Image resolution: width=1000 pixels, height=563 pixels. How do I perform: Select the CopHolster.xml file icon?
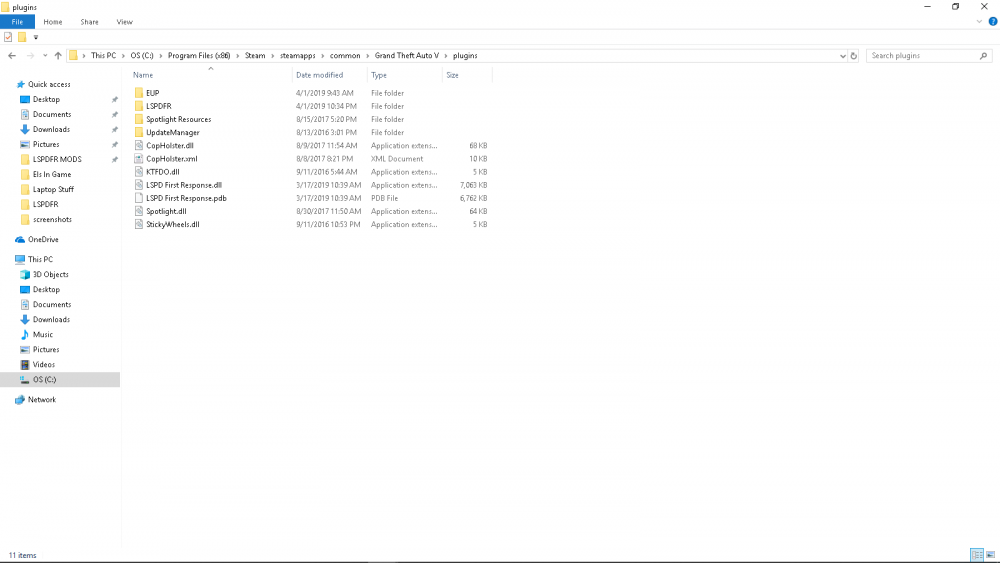tap(139, 159)
